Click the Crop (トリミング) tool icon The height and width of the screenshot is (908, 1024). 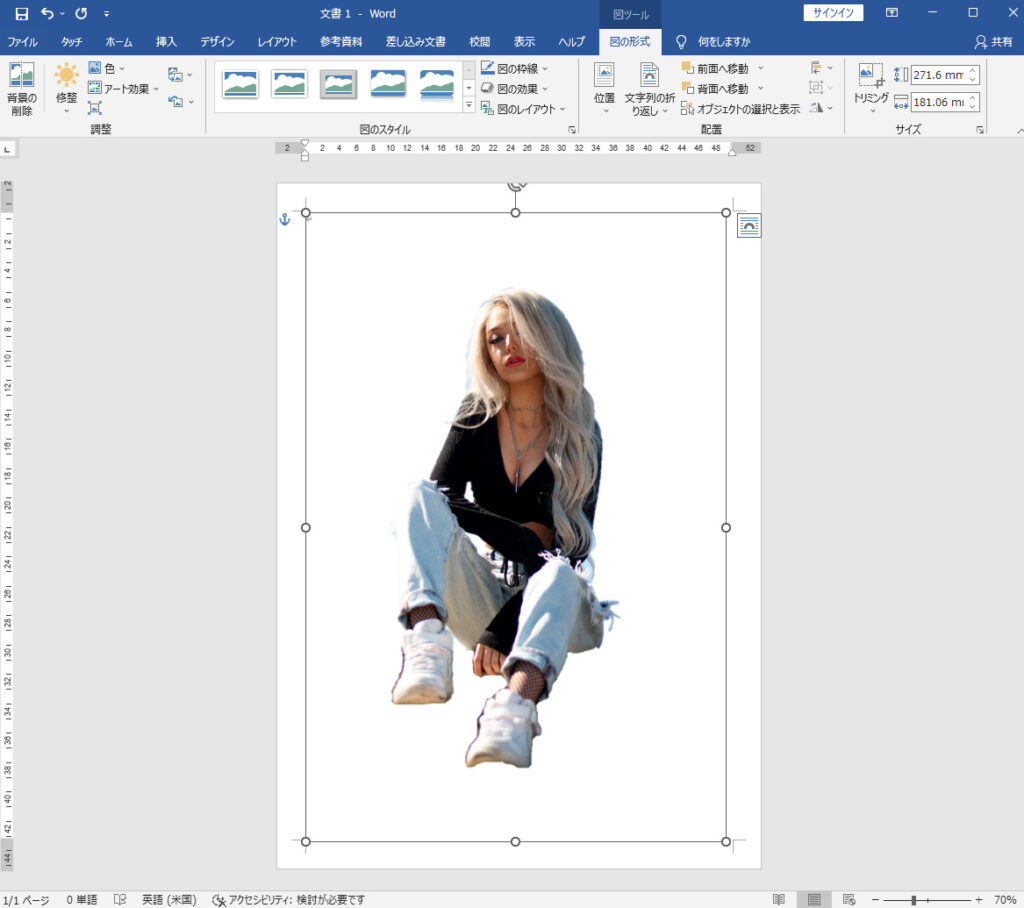click(x=870, y=76)
